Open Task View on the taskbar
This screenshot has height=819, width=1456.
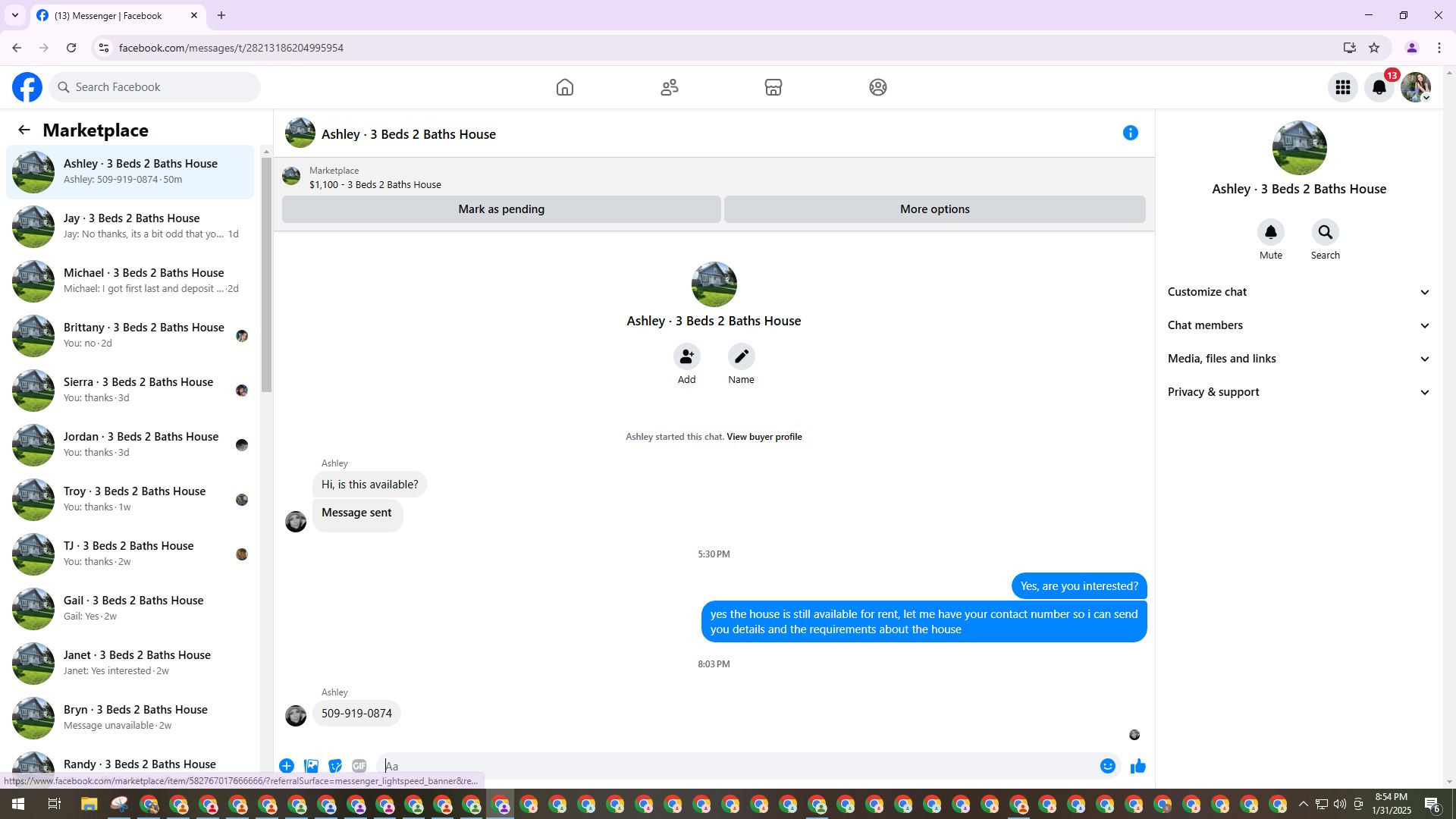pos(54,804)
